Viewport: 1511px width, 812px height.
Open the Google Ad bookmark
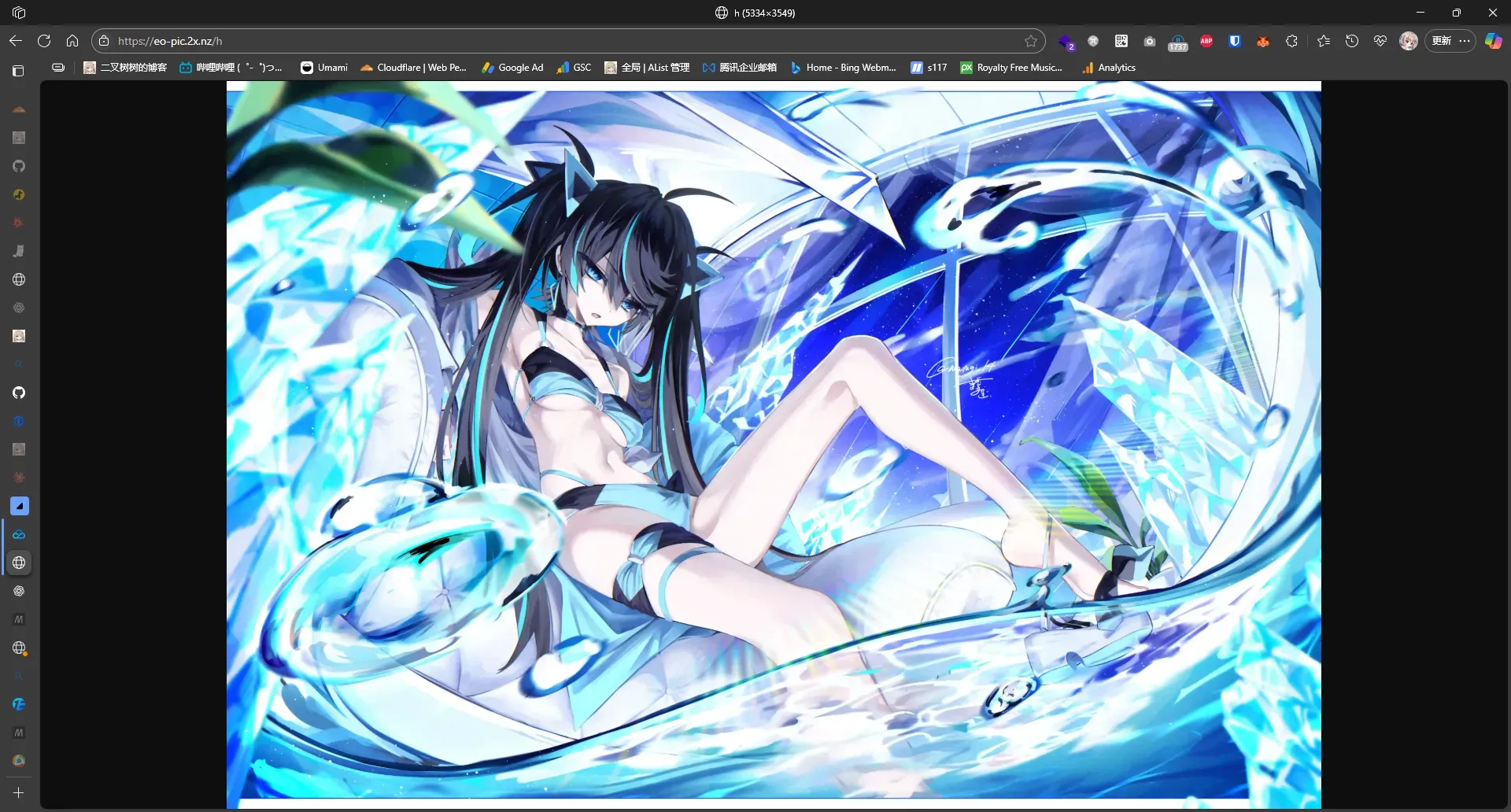[512, 68]
